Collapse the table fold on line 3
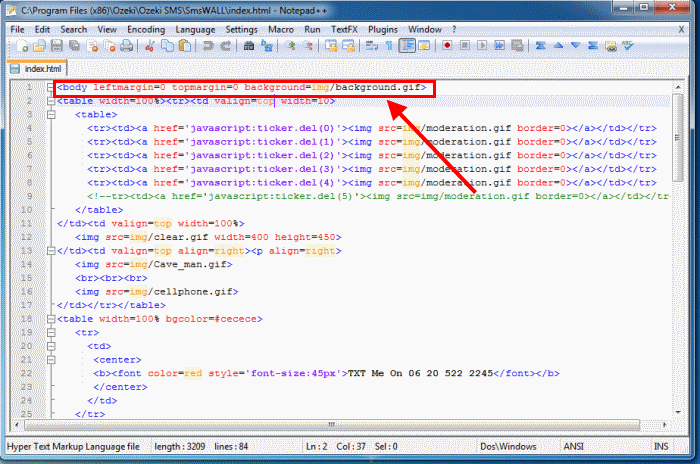Viewport: 700px width, 464px height. pos(51,115)
